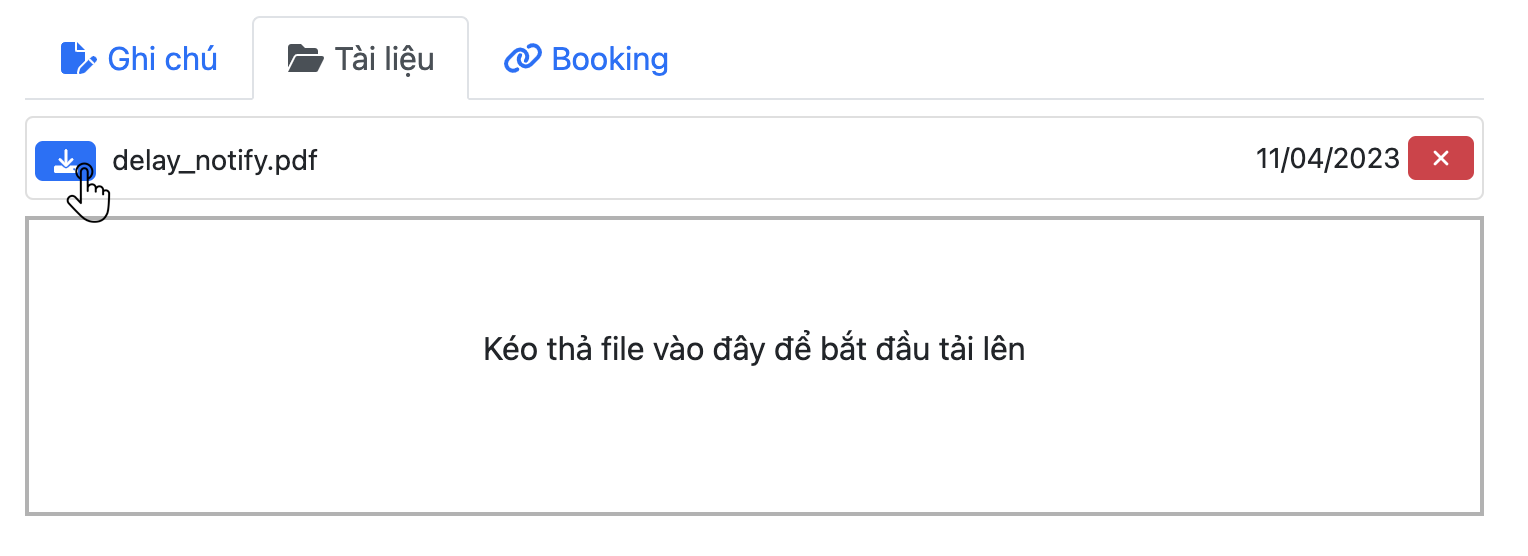Switch to the Ghi chú tab
1528x556 pixels.
(162, 59)
